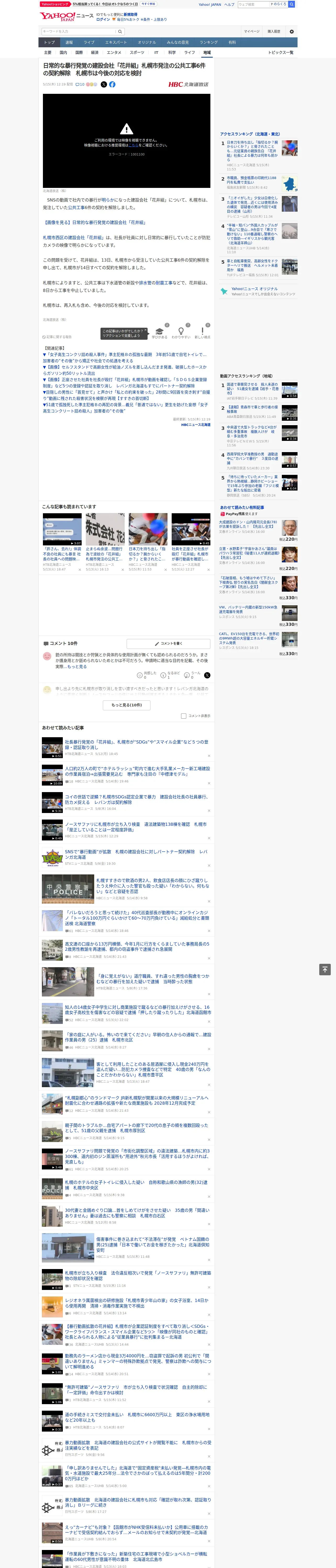The width and height of the screenshot is (336, 1568).
Task: Click the comment count bubble icon
Action: click(77, 85)
